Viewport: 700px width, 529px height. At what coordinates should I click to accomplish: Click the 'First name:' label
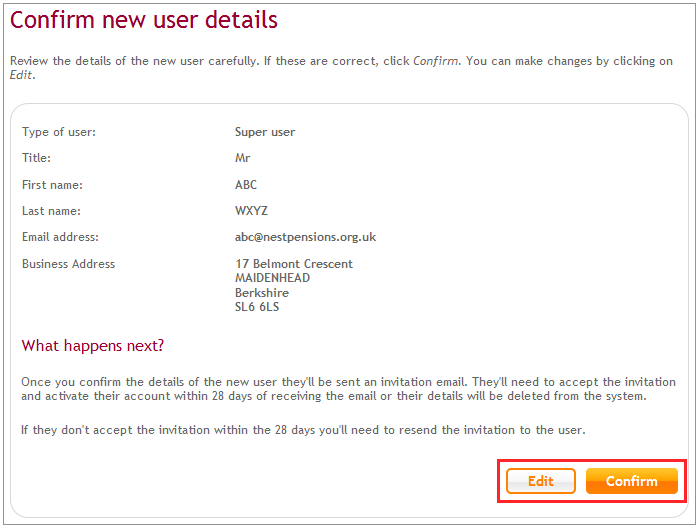(52, 185)
